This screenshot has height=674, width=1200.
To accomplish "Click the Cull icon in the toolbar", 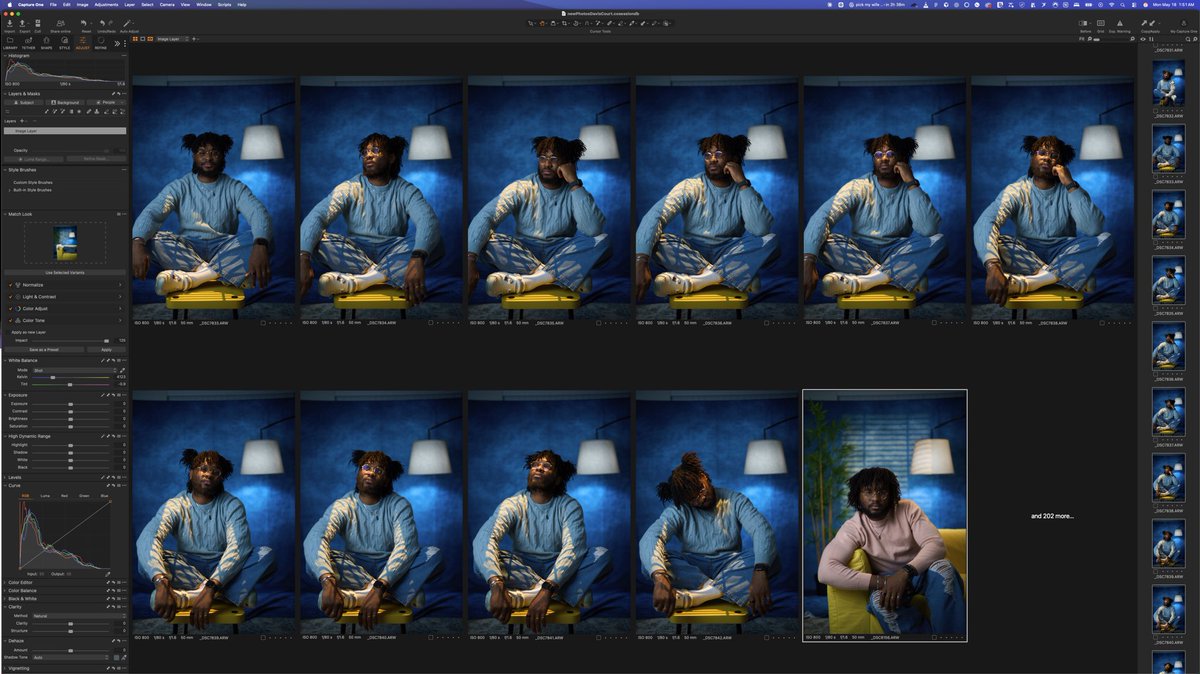I will coord(37,23).
